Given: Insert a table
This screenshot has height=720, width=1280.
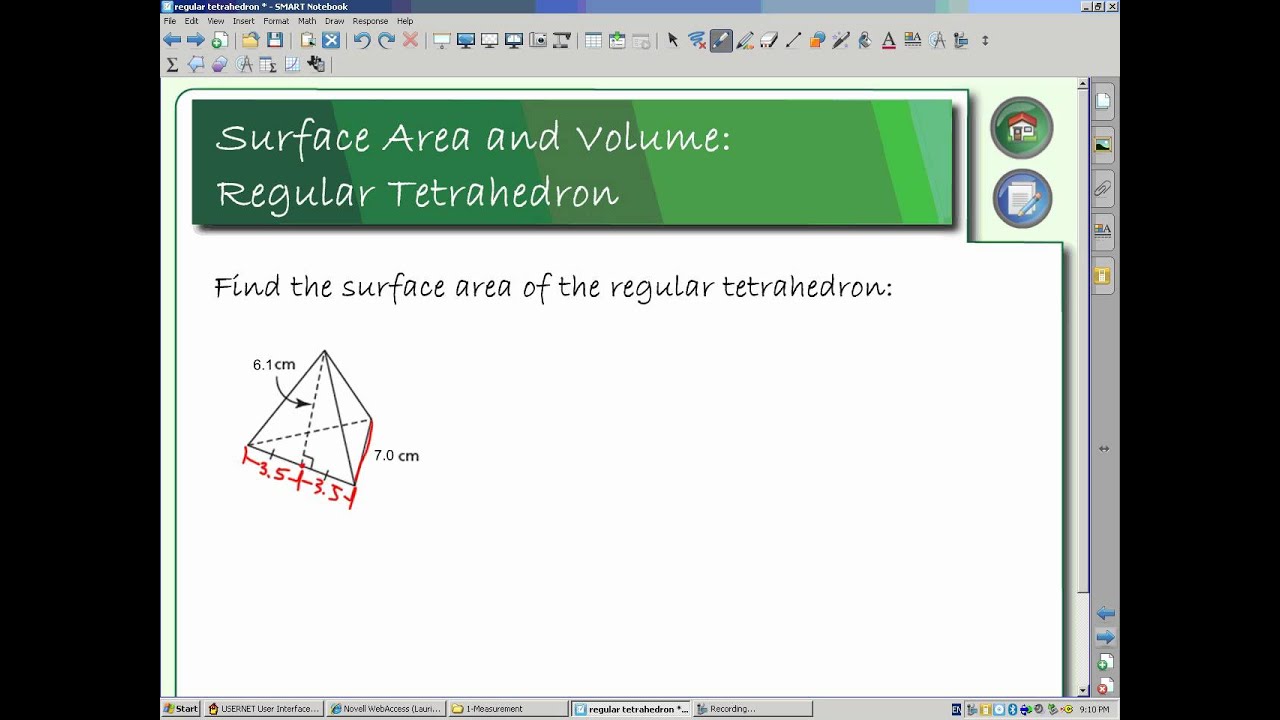Looking at the screenshot, I should (x=593, y=40).
